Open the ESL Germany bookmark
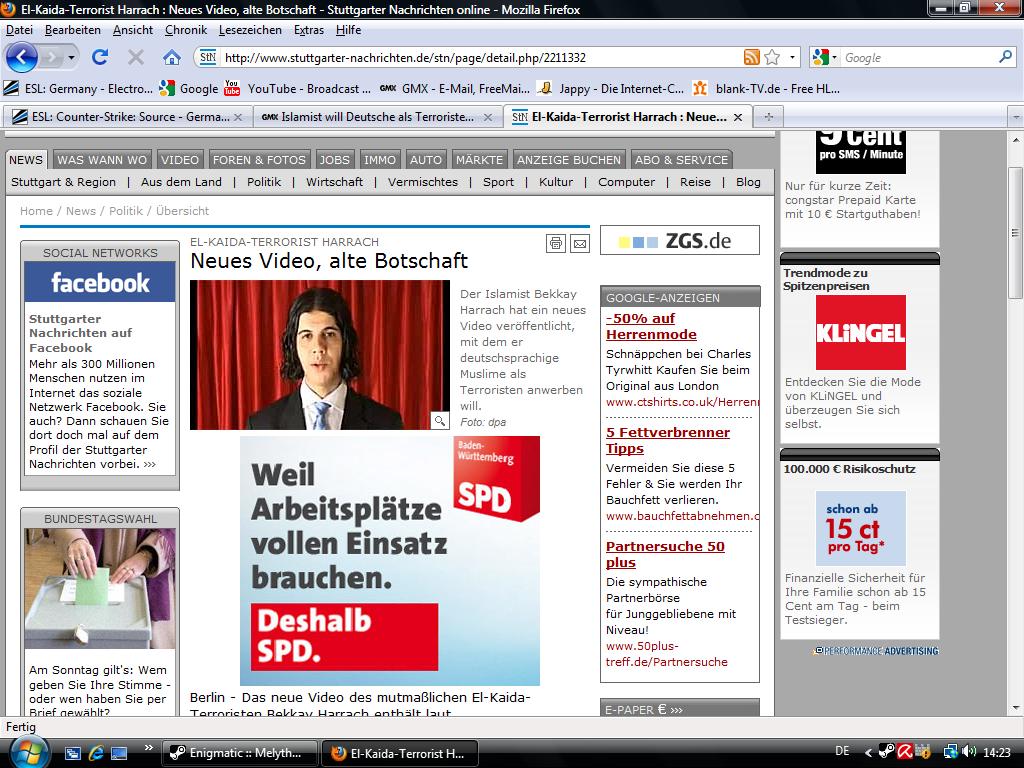The height and width of the screenshot is (768, 1024). coord(78,88)
